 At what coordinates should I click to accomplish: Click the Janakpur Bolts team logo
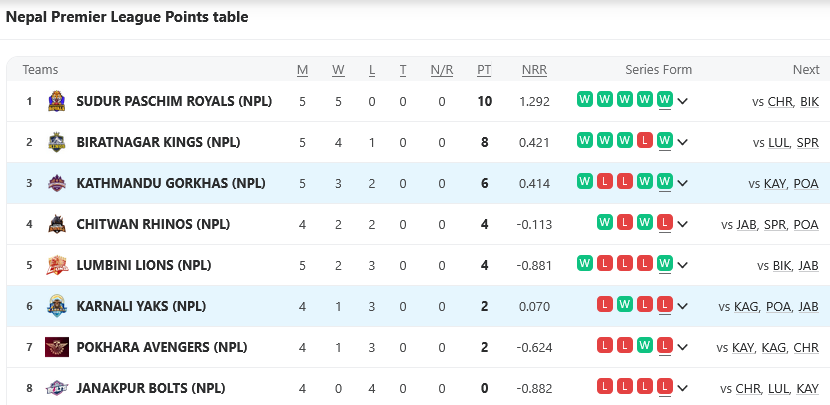tap(57, 388)
